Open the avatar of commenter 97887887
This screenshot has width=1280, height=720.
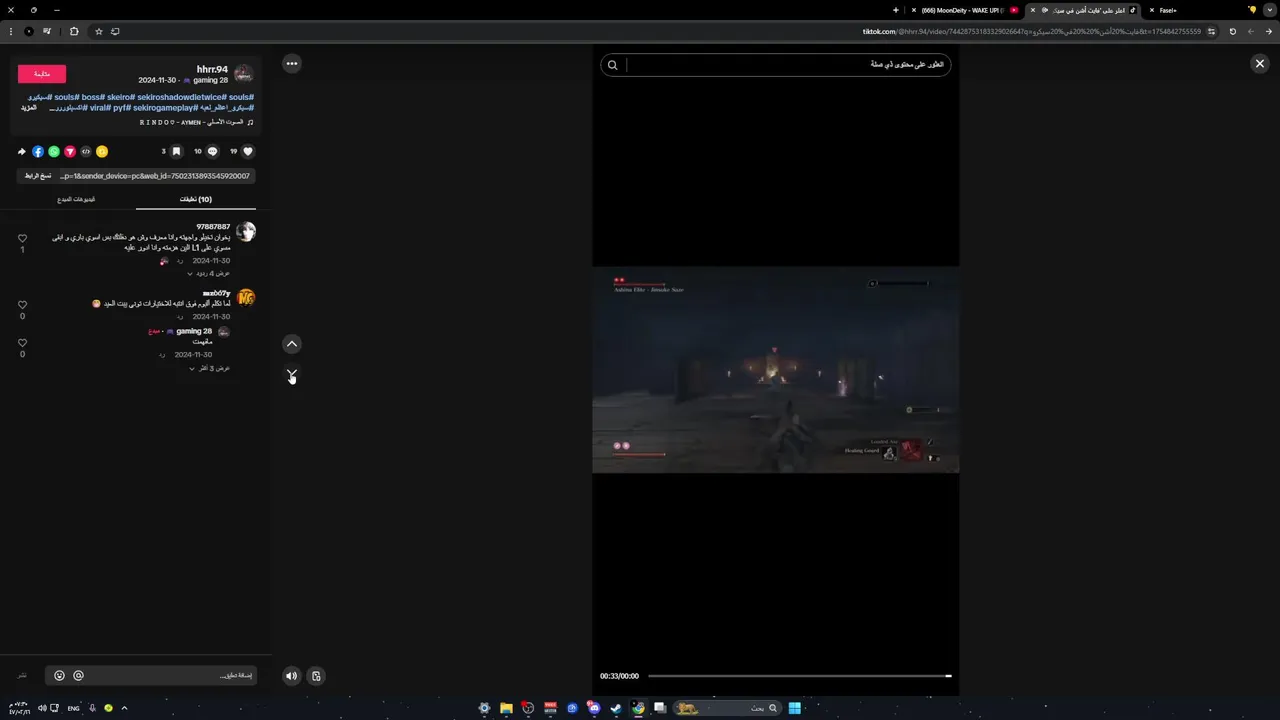coord(246,232)
